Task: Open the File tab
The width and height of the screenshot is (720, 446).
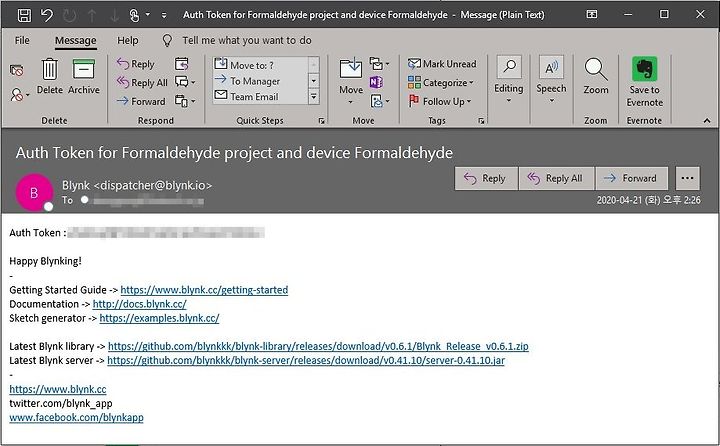Action: [22, 40]
